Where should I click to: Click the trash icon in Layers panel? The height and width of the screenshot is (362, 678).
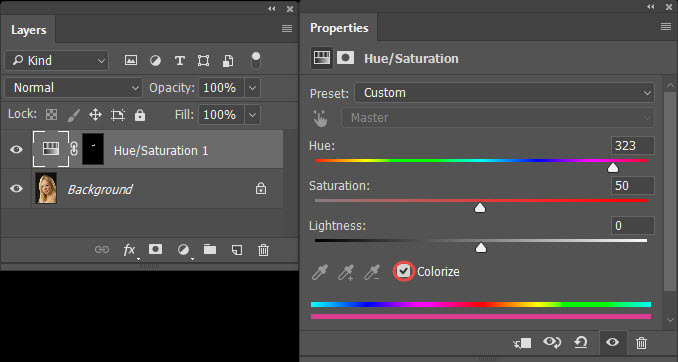(x=263, y=250)
